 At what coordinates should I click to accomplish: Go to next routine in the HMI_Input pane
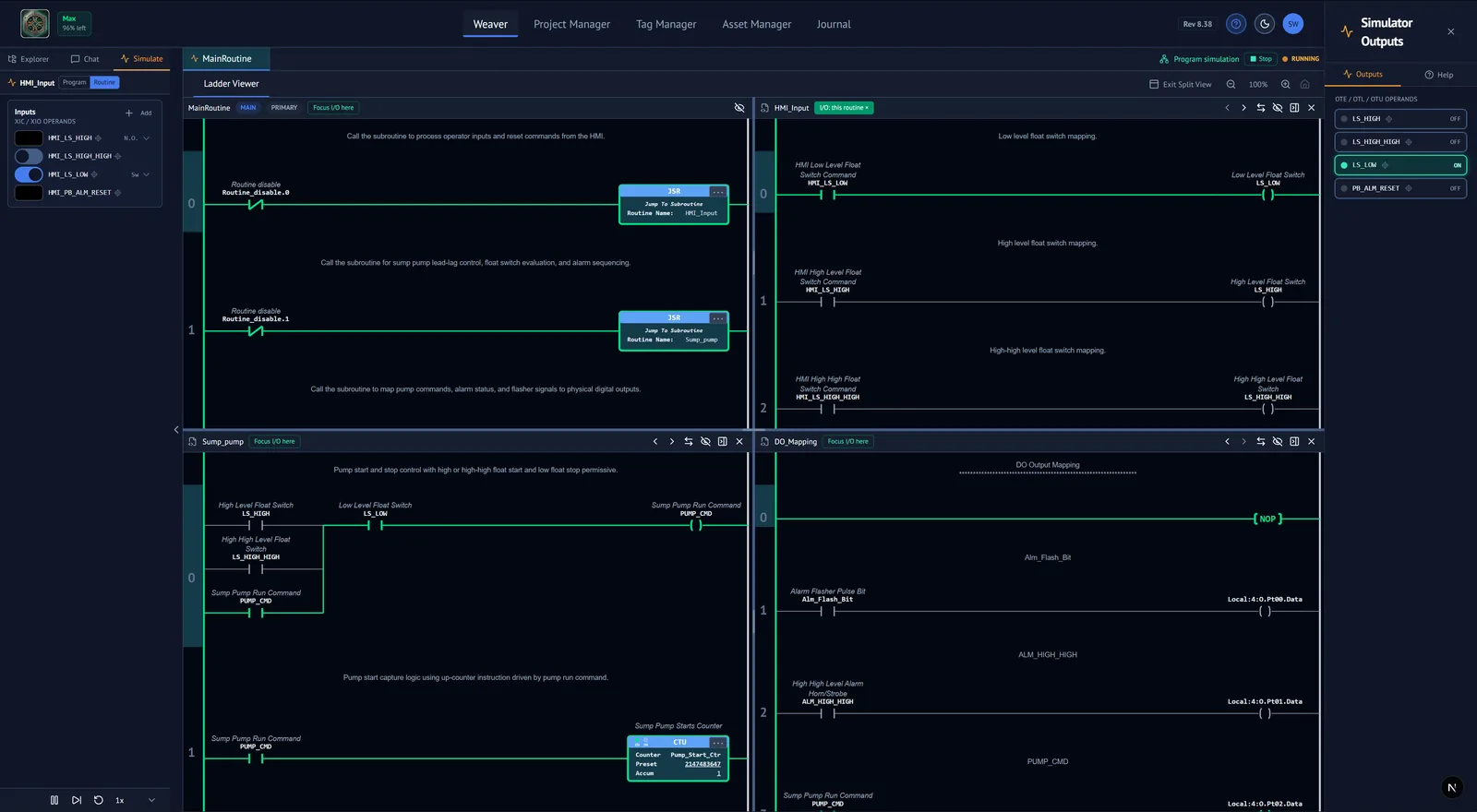tap(1243, 108)
